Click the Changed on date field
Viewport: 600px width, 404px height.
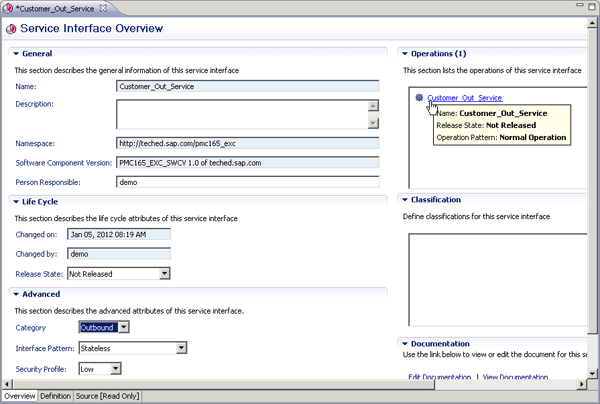[119, 235]
